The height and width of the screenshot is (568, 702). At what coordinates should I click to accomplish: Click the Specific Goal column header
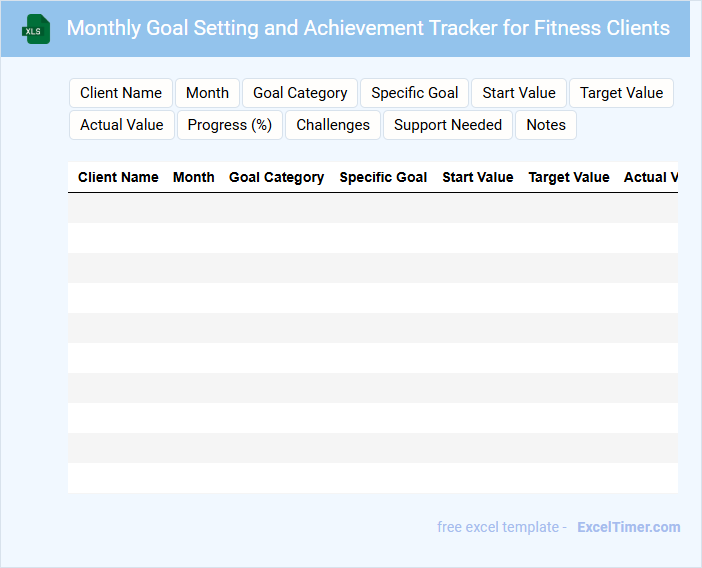(383, 177)
